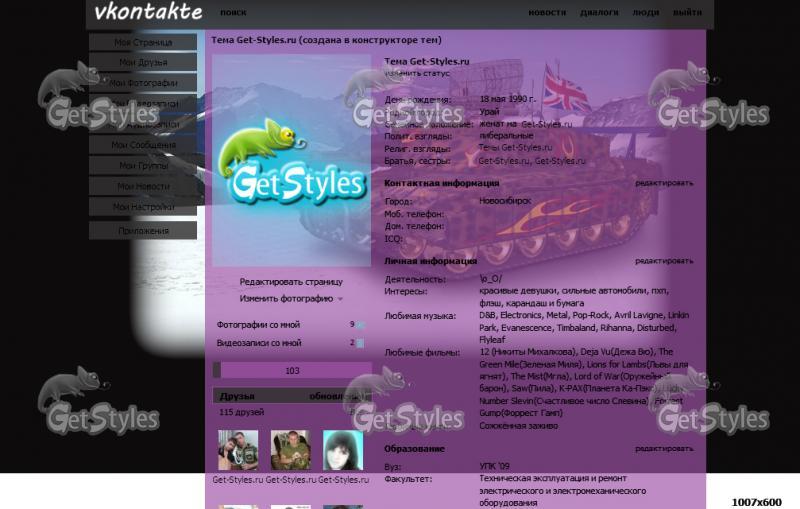Click Evanescence in favorite music

pyautogui.click(x=526, y=327)
